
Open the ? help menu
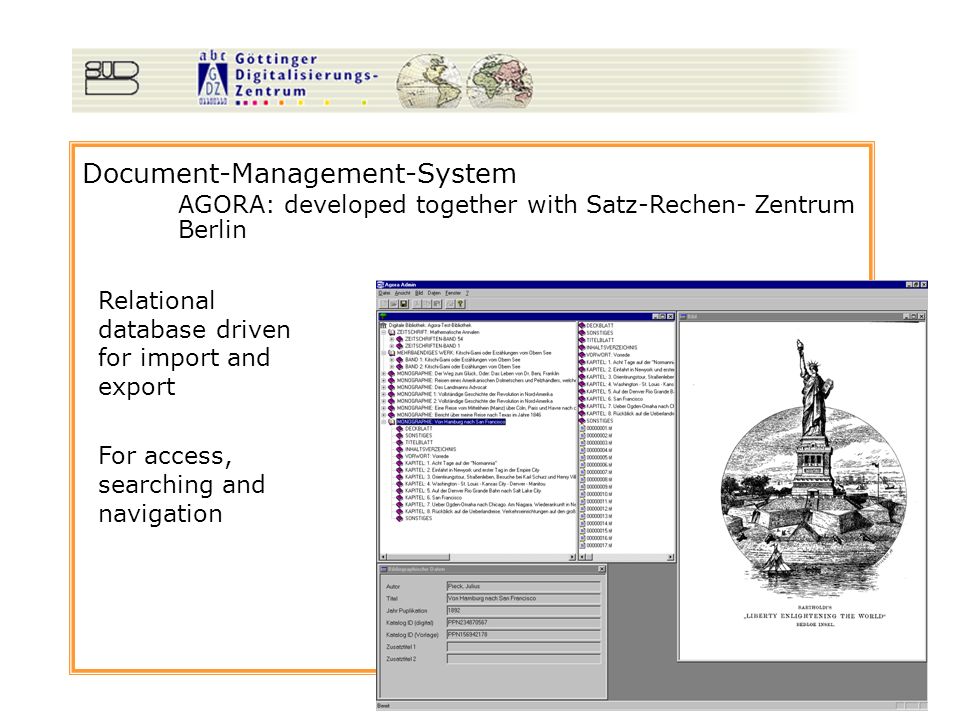467,293
